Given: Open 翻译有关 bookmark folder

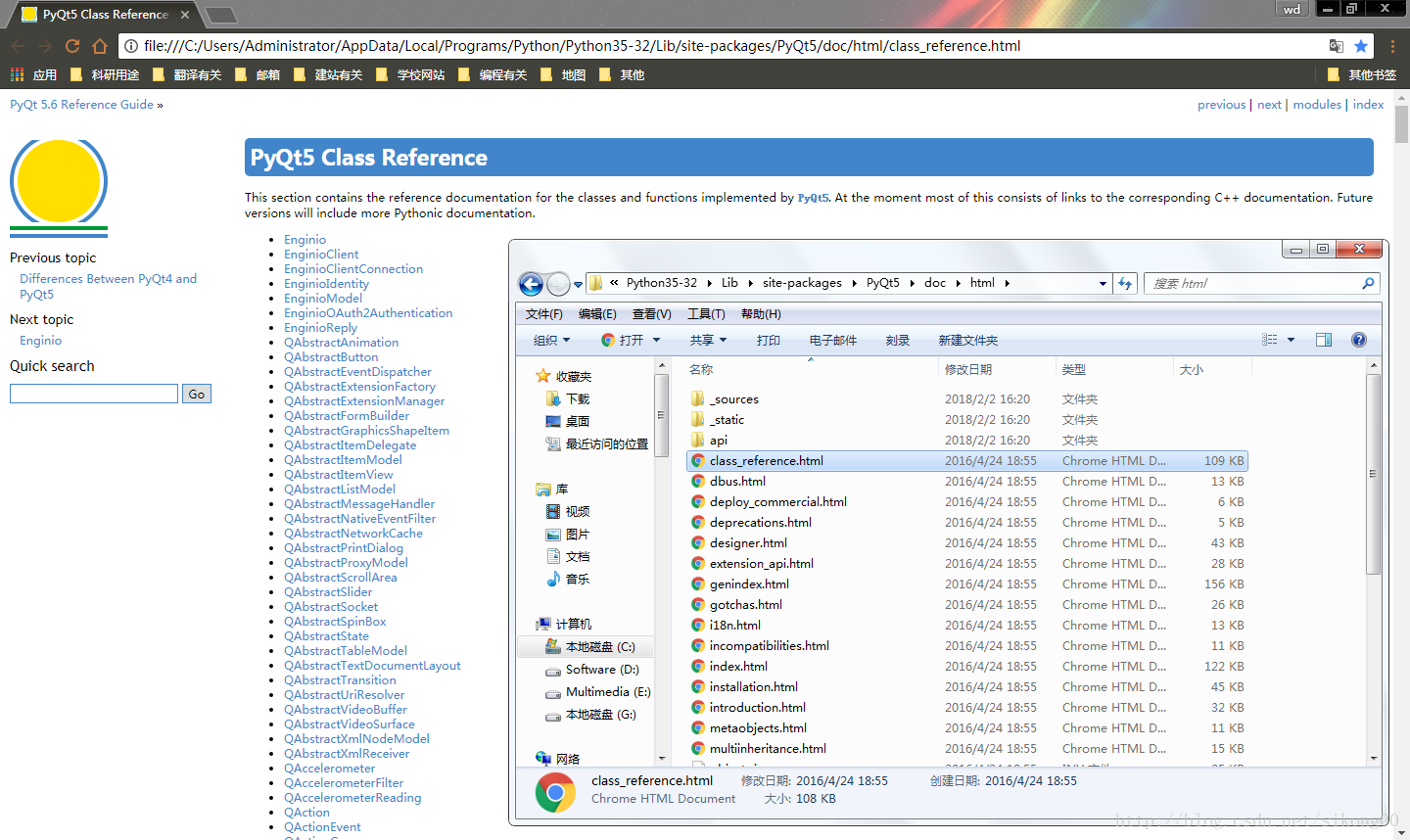Looking at the screenshot, I should 188,74.
